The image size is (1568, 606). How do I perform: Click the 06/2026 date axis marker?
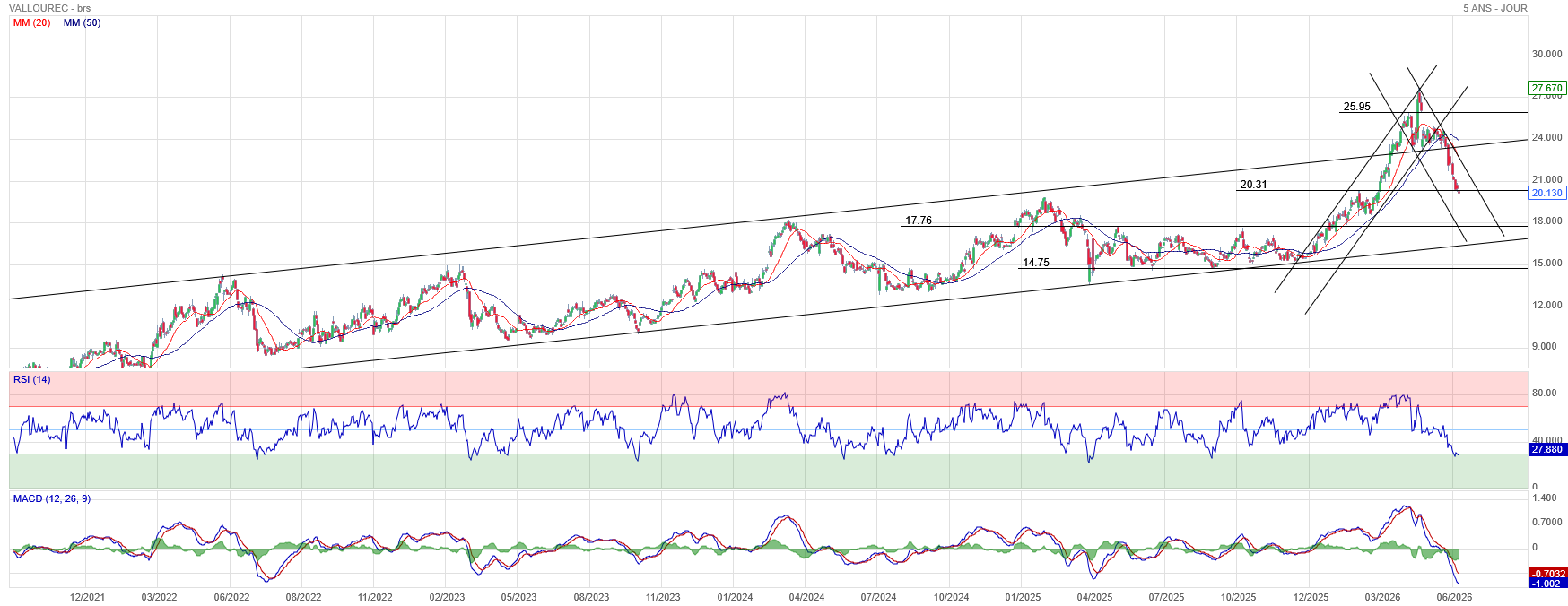(x=1454, y=597)
